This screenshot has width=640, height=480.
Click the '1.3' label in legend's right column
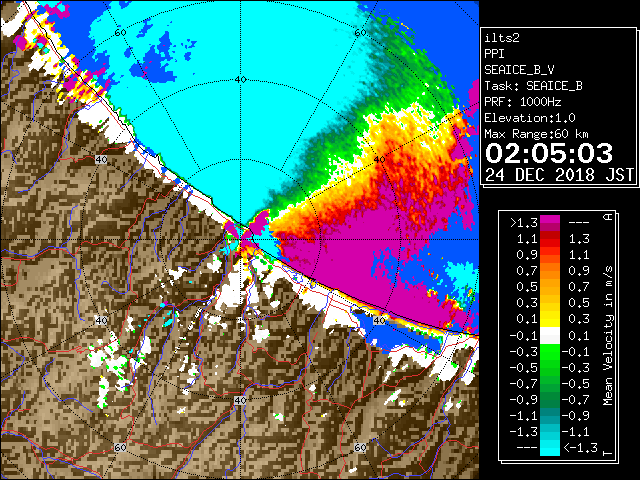point(579,239)
